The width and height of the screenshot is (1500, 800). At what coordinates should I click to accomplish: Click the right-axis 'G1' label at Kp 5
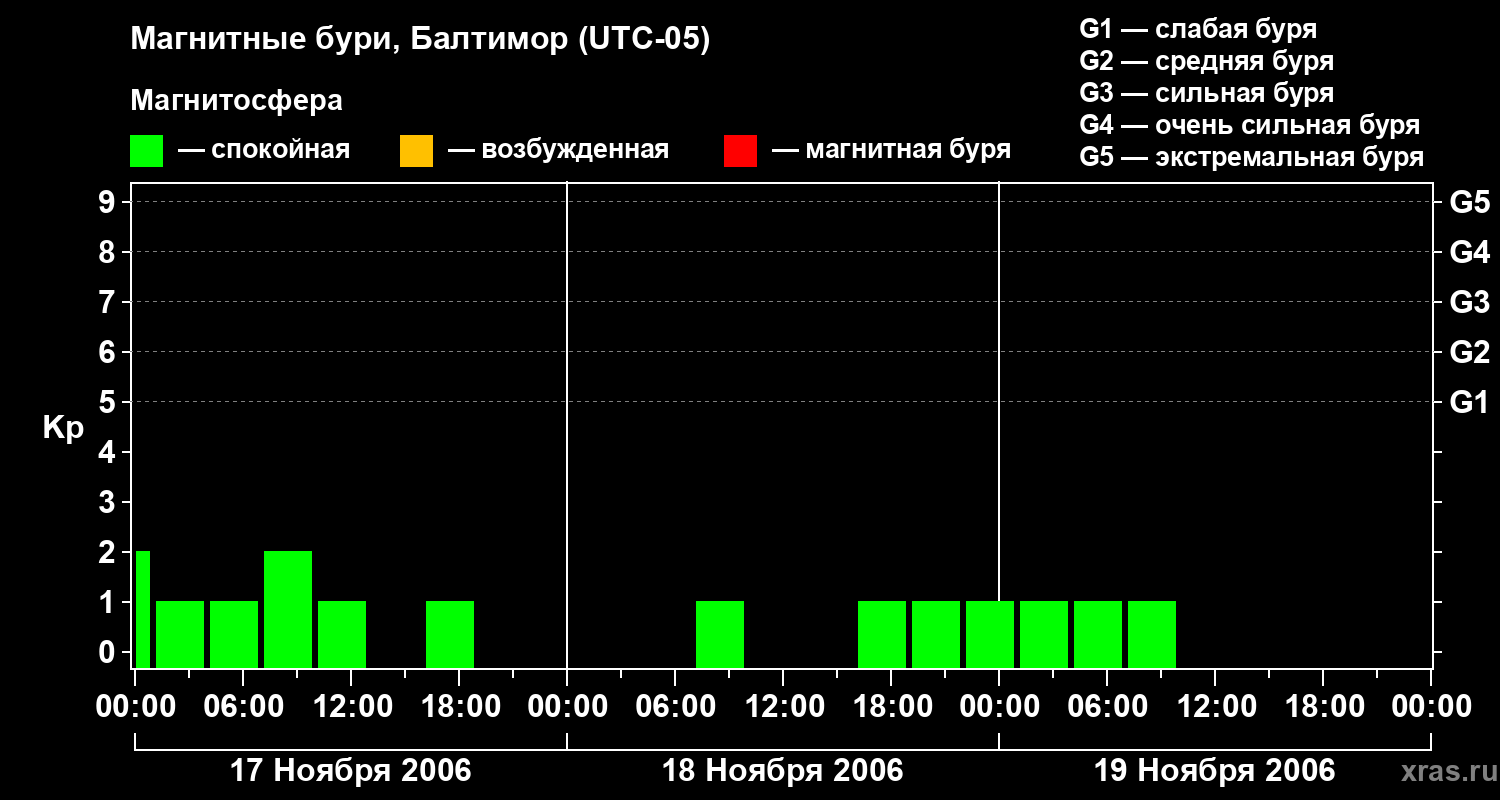coord(1470,402)
